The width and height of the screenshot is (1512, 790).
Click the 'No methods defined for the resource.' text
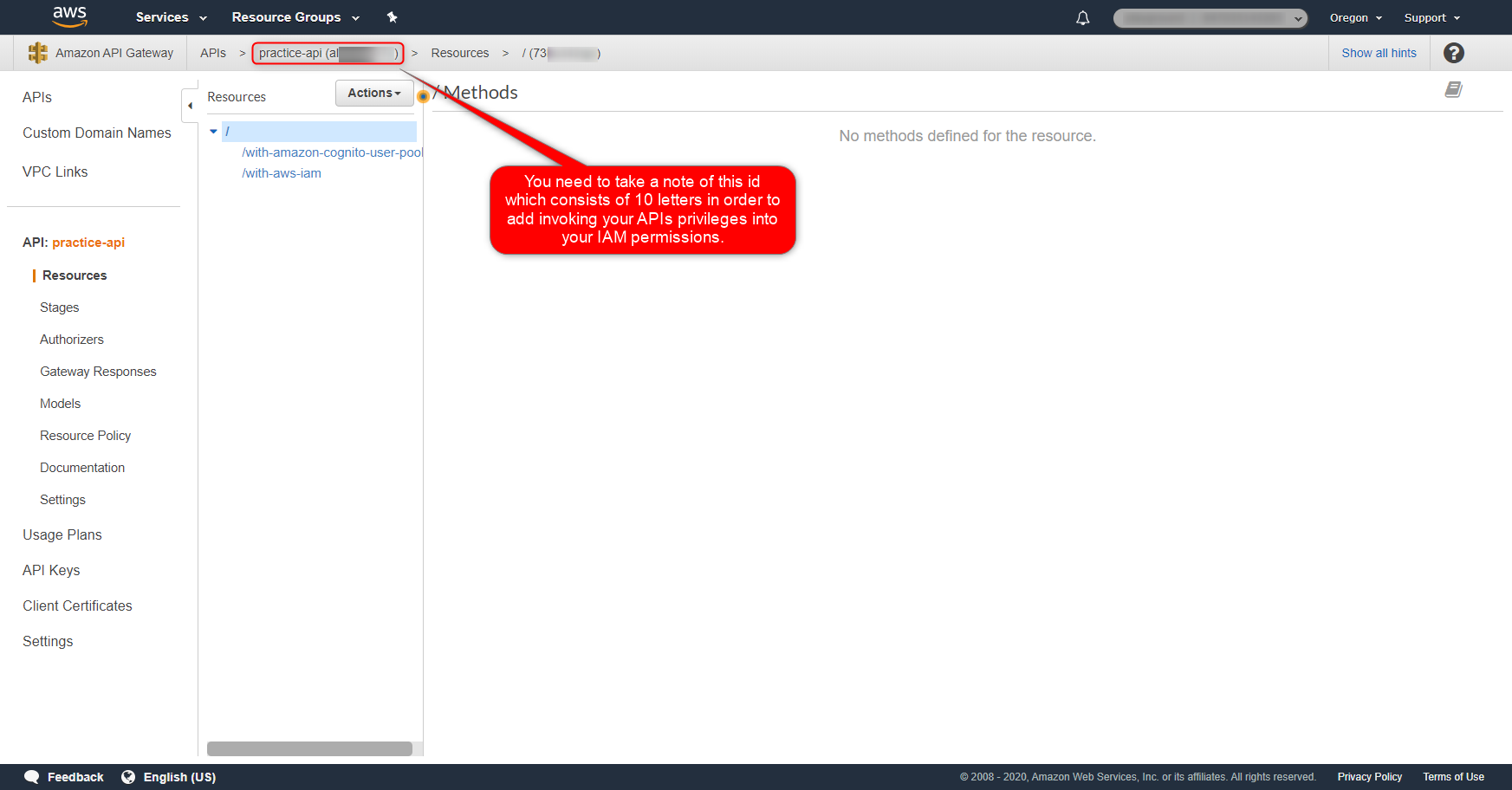pos(967,136)
